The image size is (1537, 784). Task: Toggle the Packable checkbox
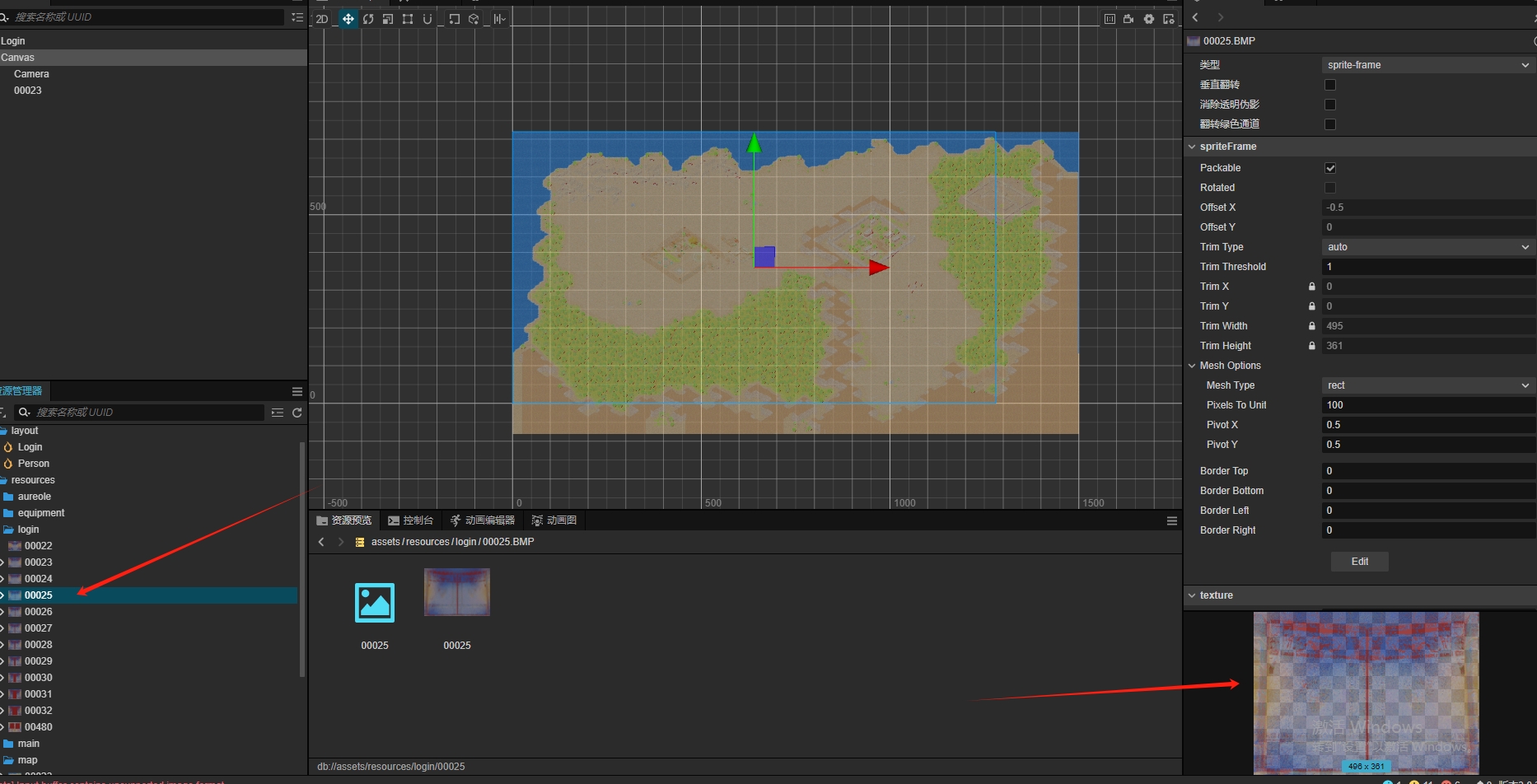pos(1329,168)
